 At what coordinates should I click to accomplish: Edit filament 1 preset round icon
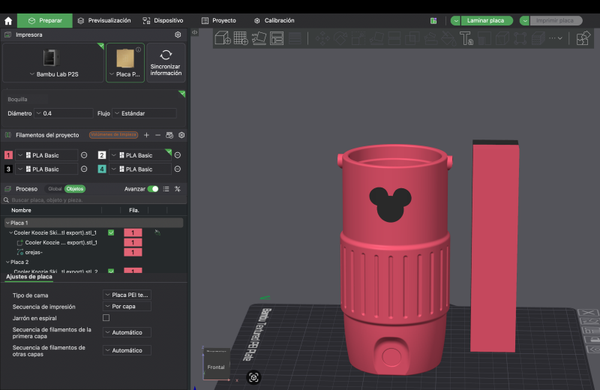(x=84, y=155)
